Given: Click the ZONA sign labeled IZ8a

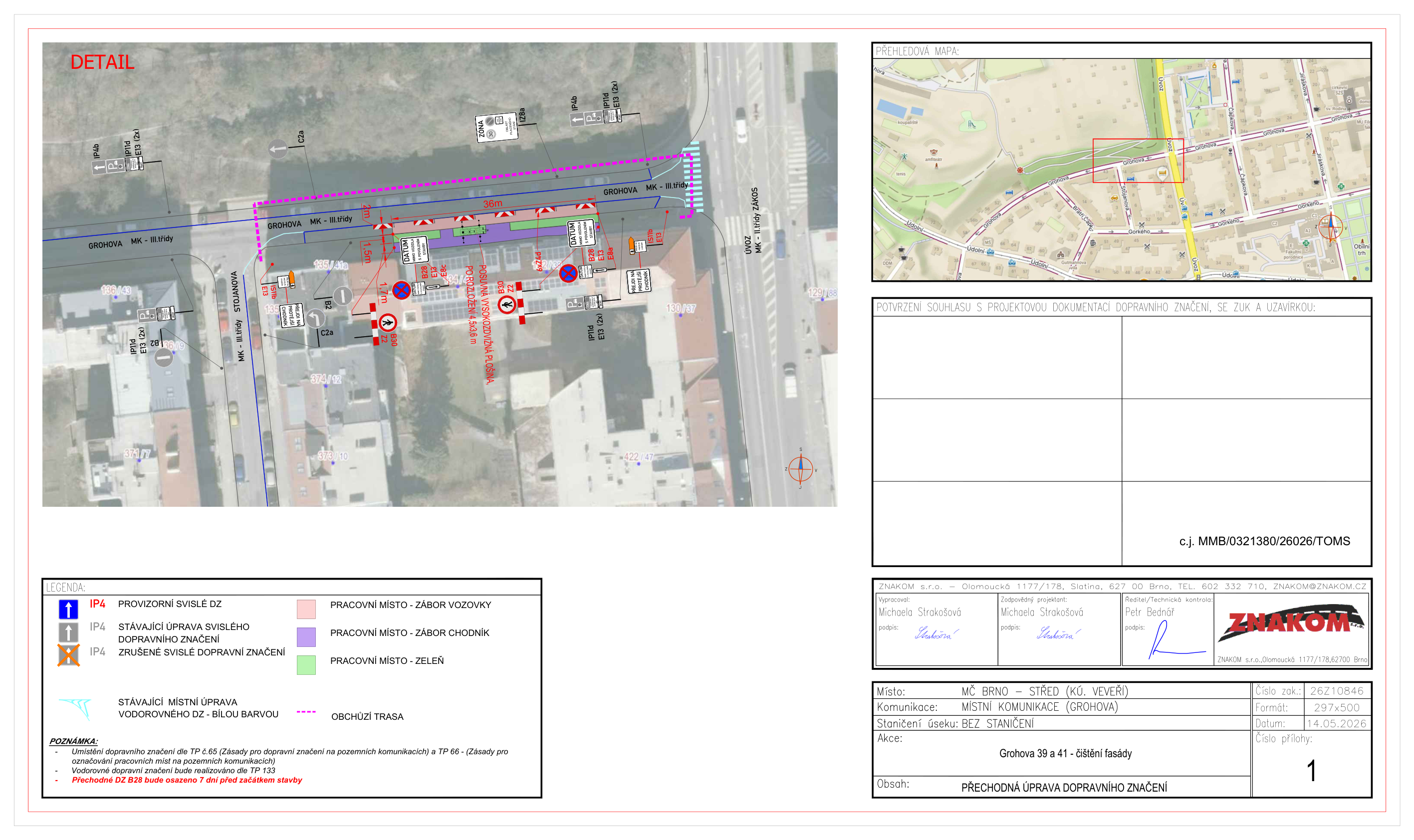Looking at the screenshot, I should tap(496, 127).
